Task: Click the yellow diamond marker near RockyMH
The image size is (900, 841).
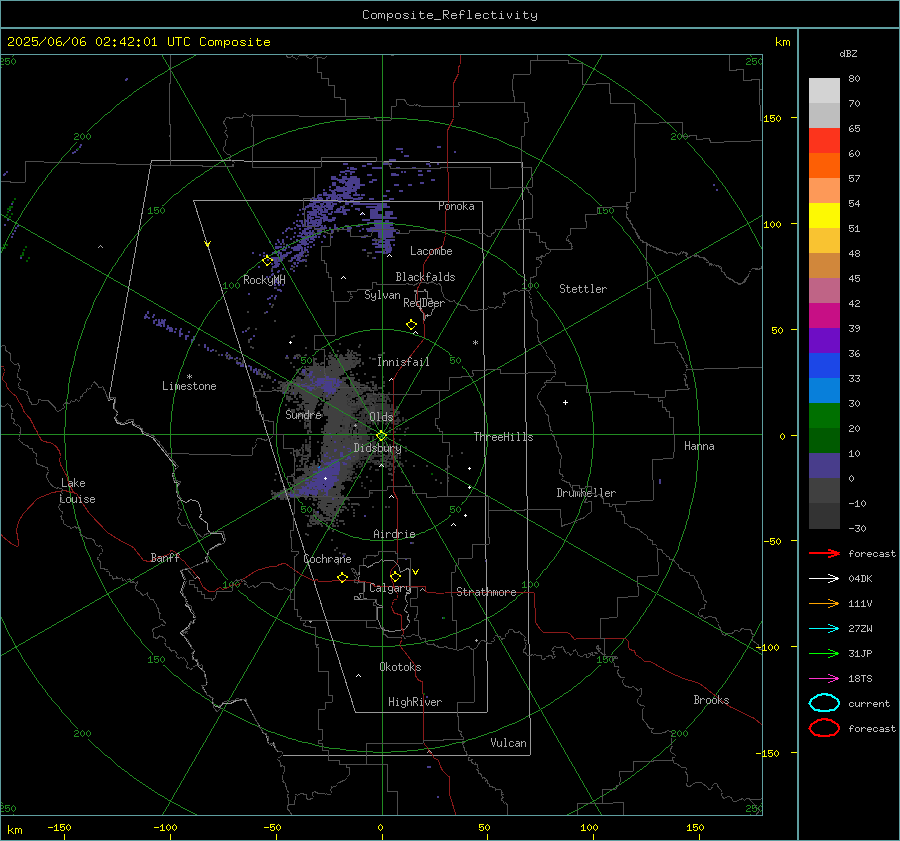Action: [267, 261]
